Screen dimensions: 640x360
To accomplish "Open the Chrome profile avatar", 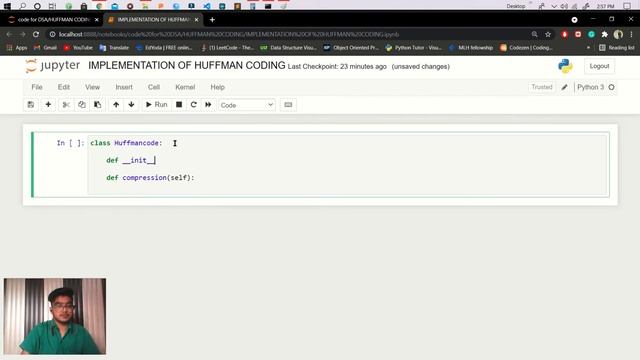I will pos(618,34).
